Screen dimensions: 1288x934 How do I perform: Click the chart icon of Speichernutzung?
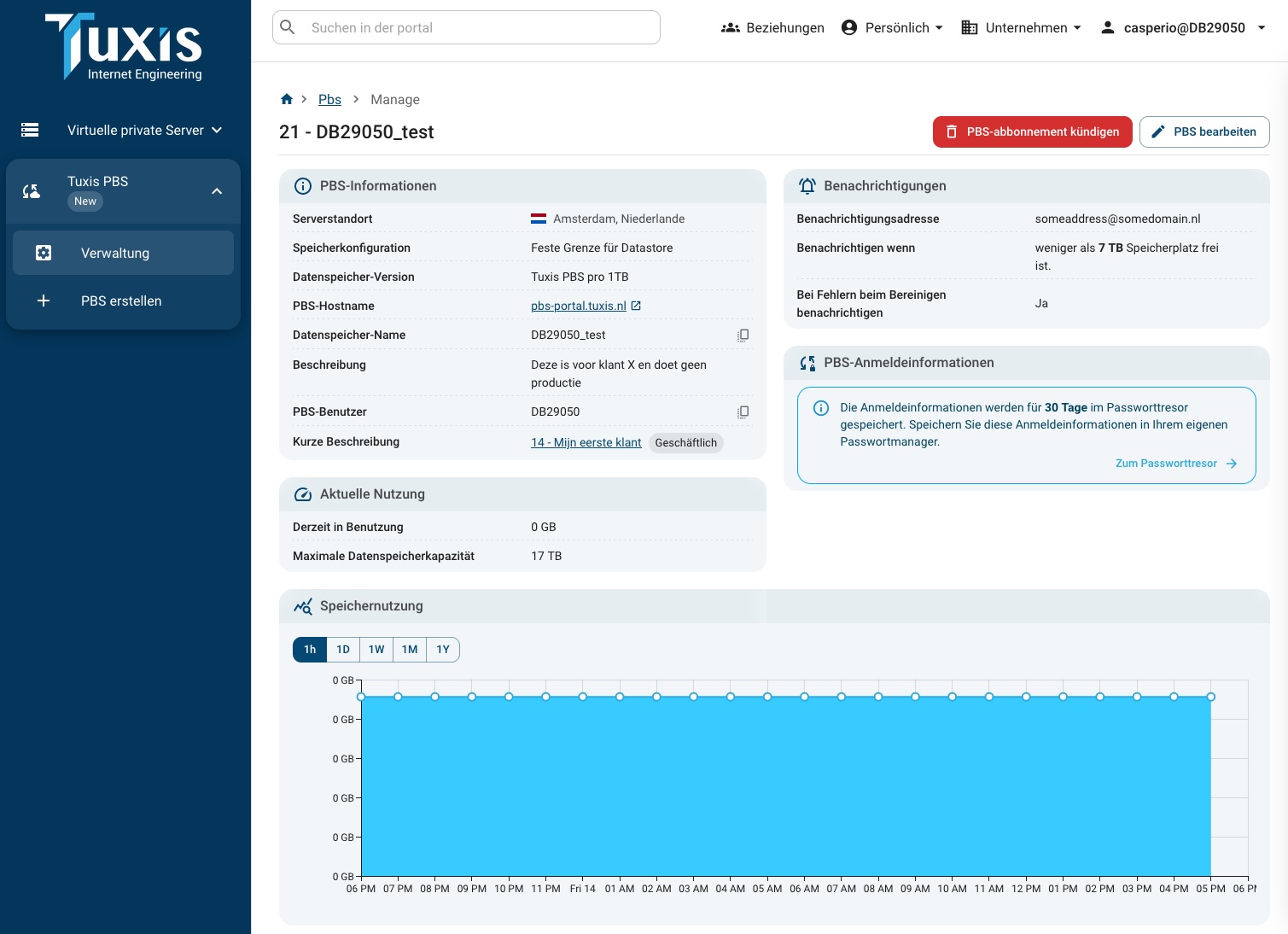[x=303, y=606]
